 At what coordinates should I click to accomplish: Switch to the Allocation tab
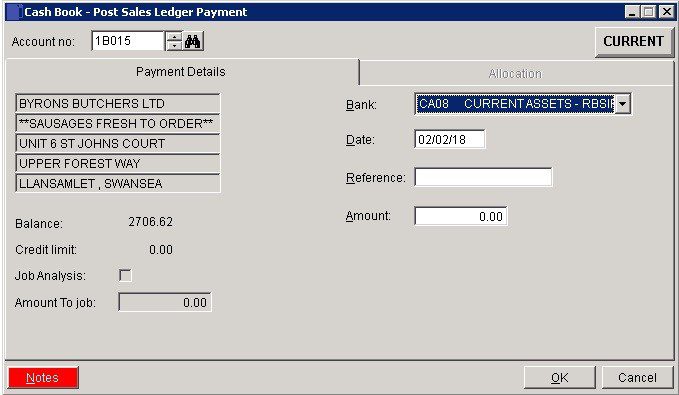pos(515,74)
